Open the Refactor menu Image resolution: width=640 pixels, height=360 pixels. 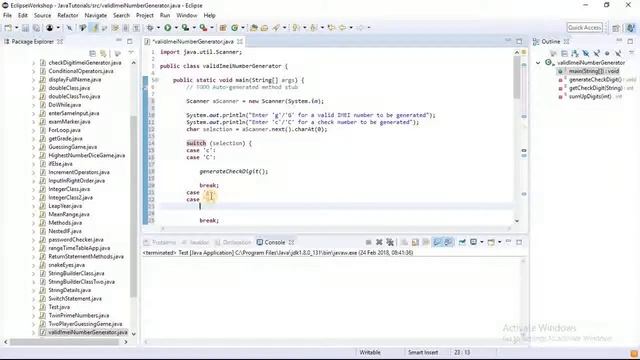pyautogui.click(x=68, y=16)
